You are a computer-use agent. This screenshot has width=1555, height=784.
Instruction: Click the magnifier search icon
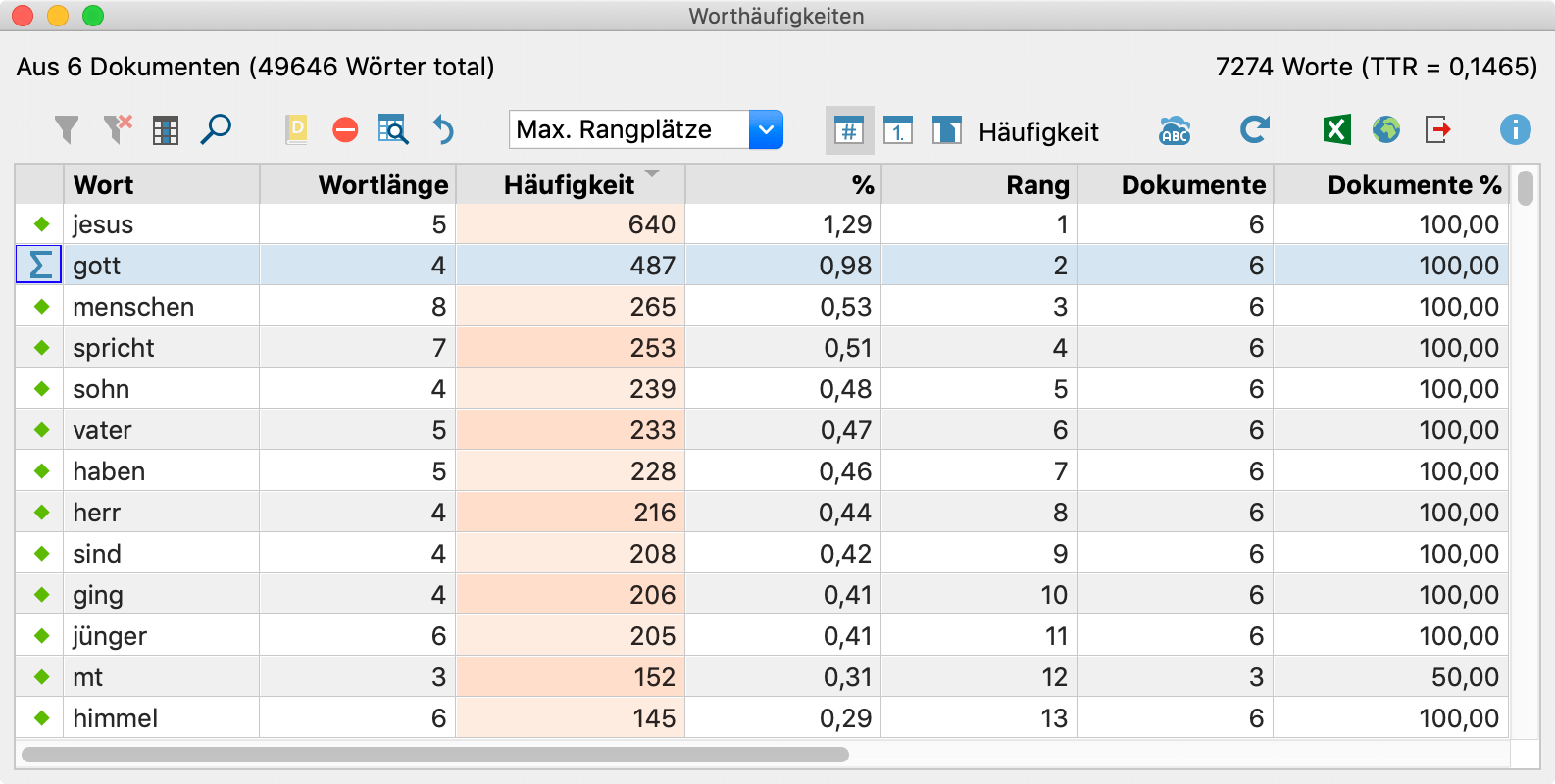[215, 129]
